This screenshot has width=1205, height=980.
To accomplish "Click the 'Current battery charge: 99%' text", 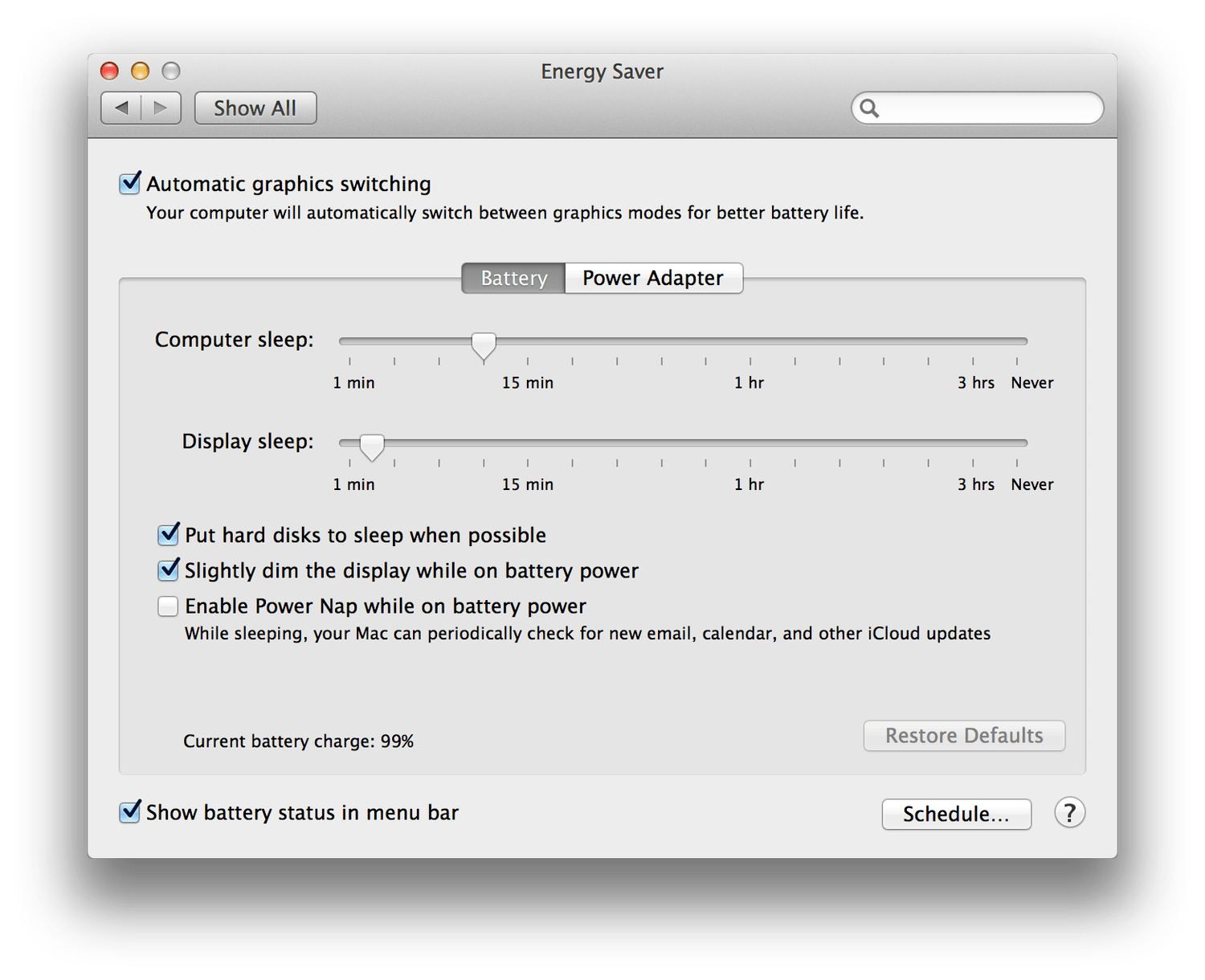I will point(299,741).
